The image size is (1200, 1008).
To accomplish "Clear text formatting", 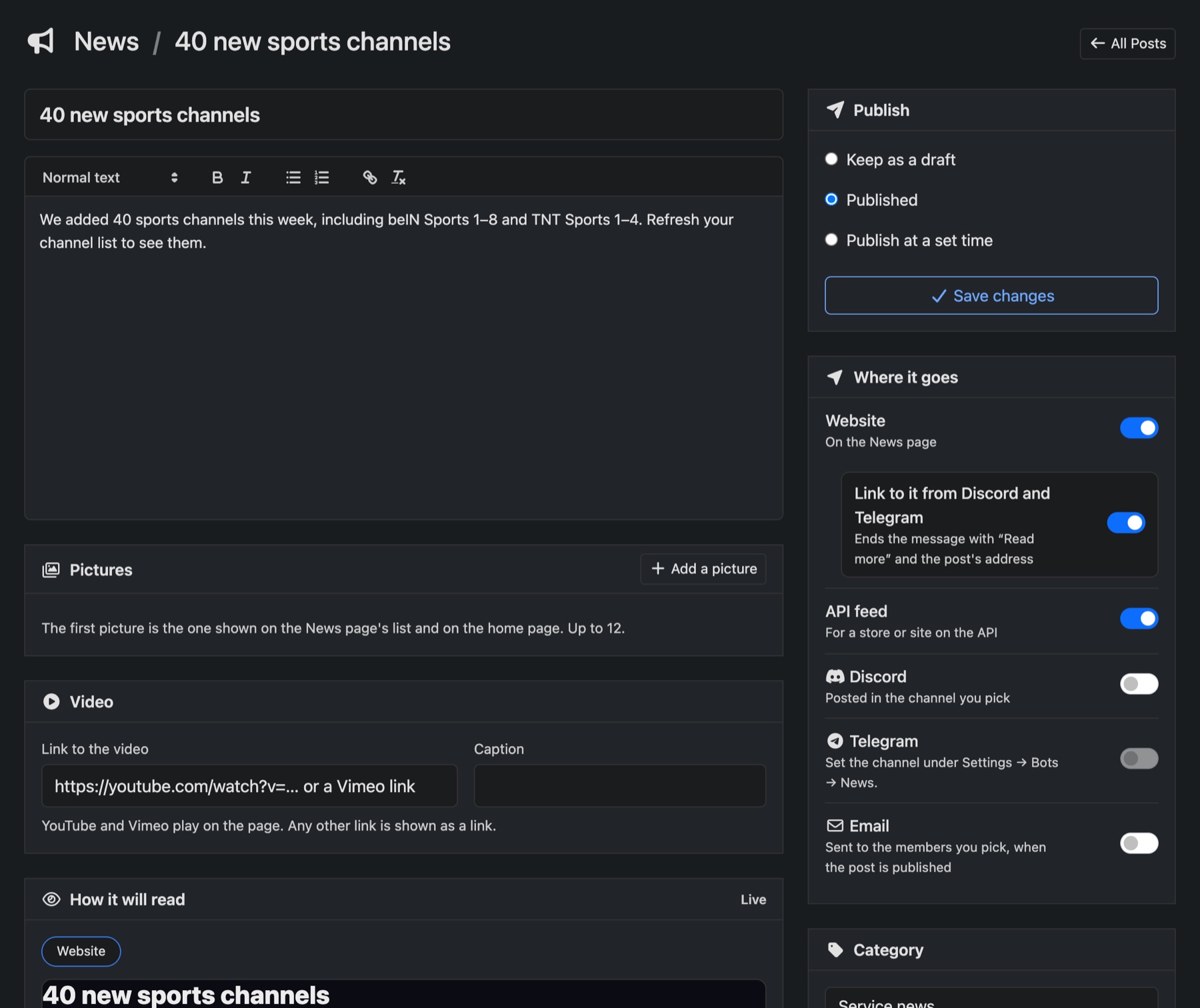I will (399, 177).
